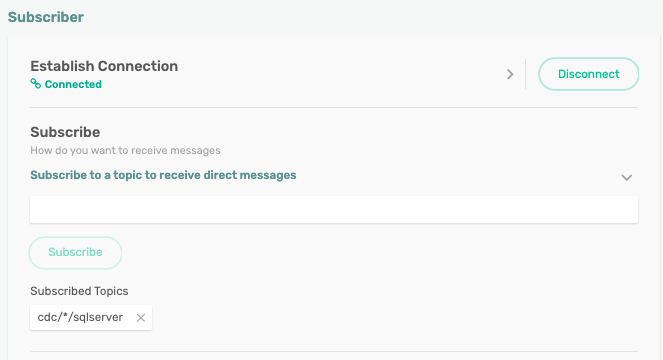Image resolution: width=663 pixels, height=360 pixels.
Task: Open the Establish Connection heading
Action: tap(104, 66)
